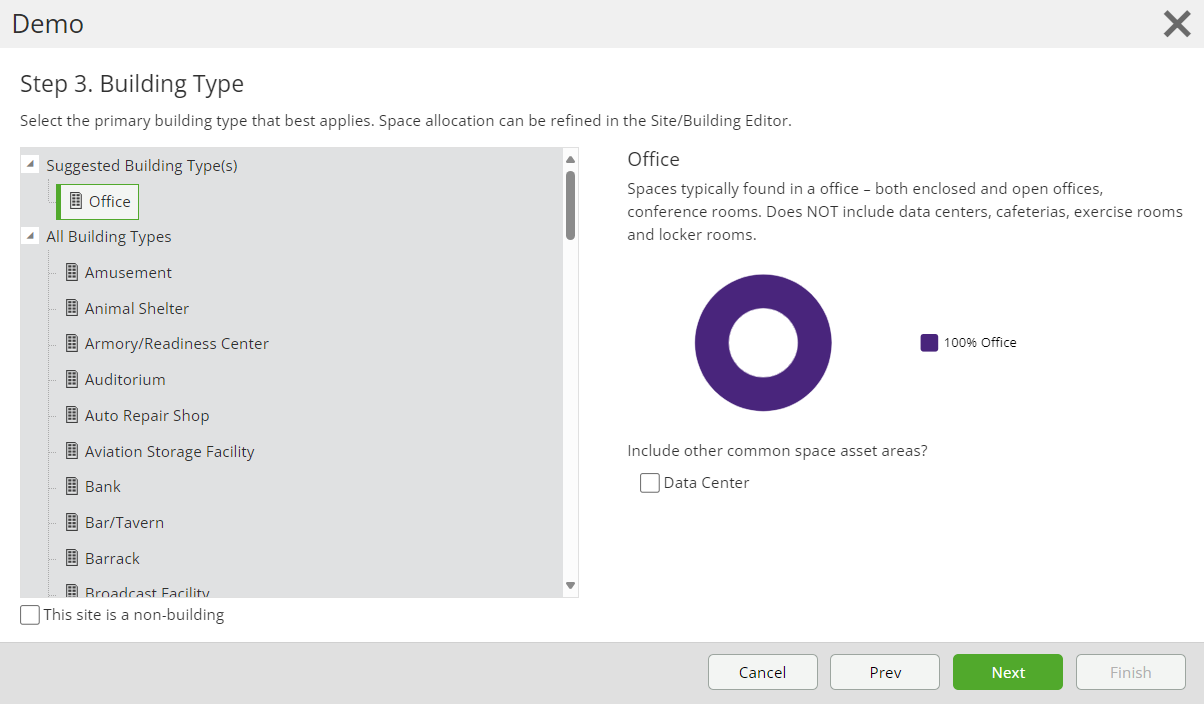Go back with the Prev button
1204x704 pixels.
tap(884, 672)
